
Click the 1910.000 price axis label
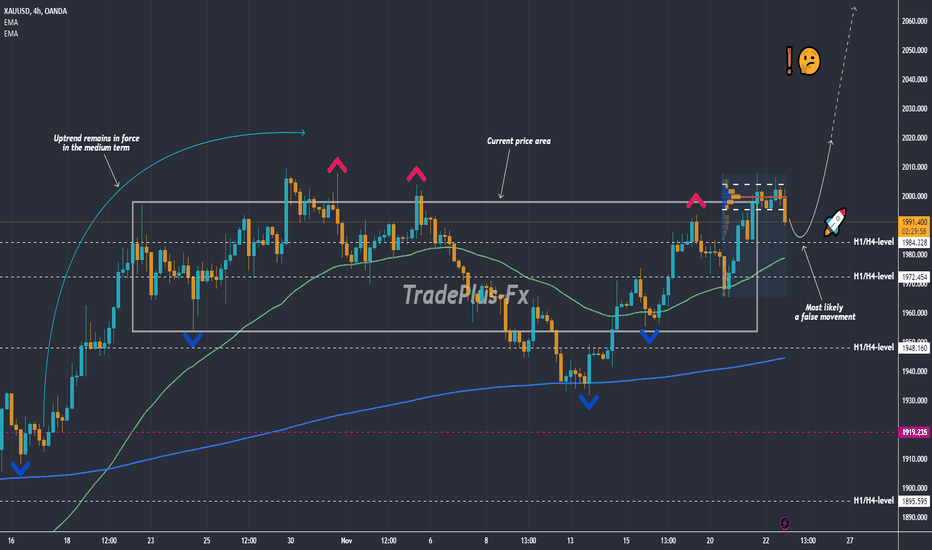tap(914, 459)
